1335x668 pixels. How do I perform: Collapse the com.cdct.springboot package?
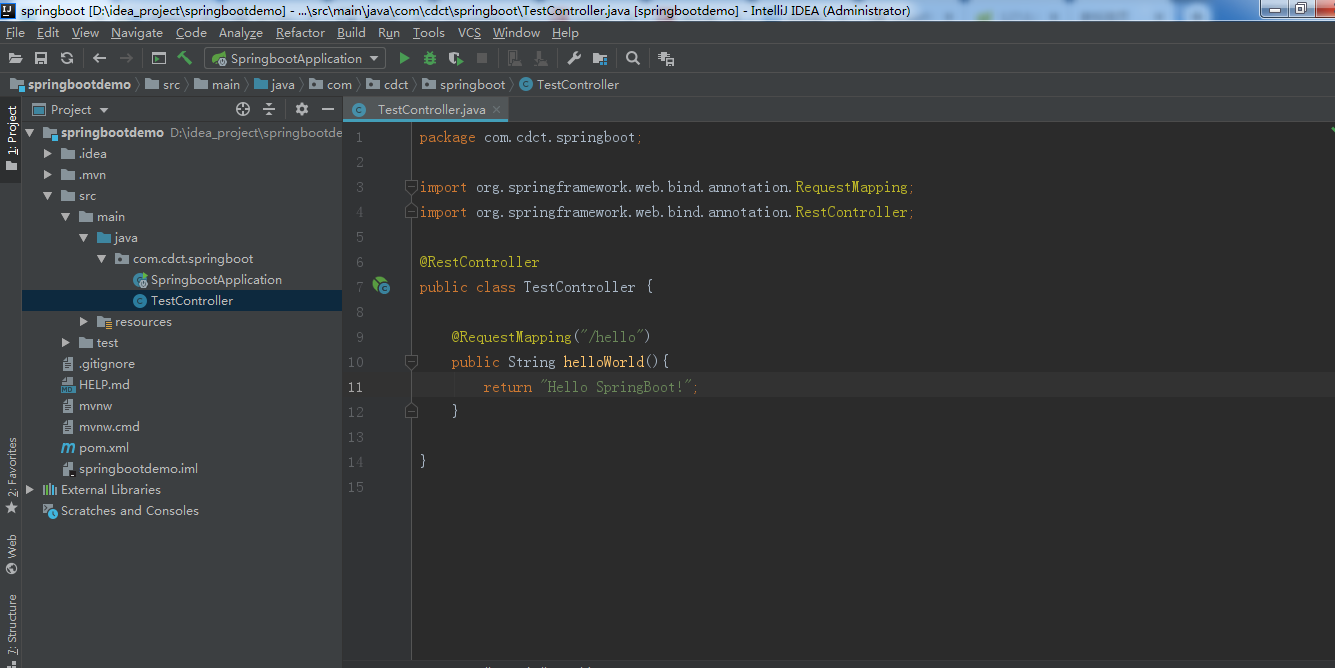click(102, 259)
